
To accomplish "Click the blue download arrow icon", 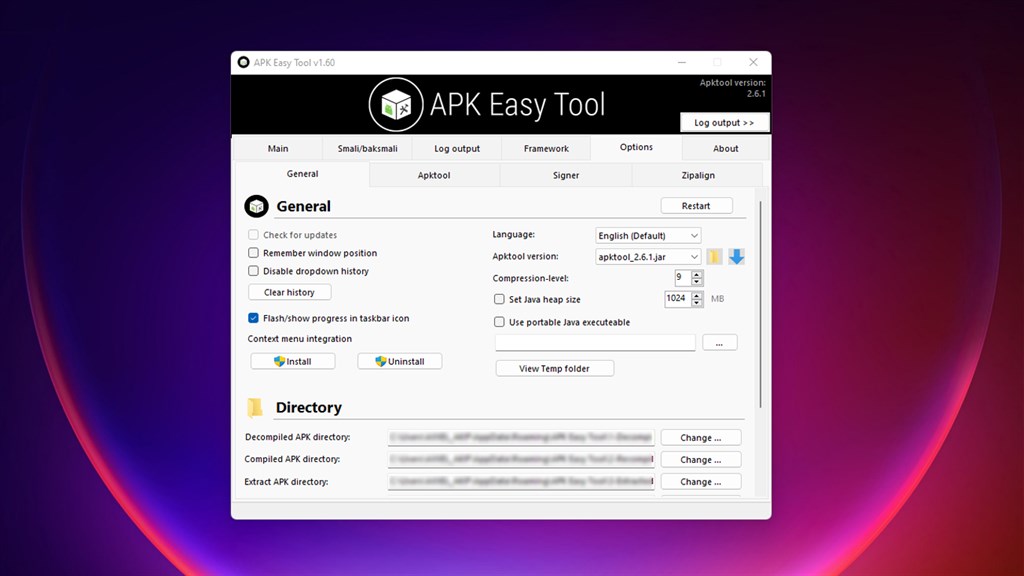I will [x=736, y=257].
